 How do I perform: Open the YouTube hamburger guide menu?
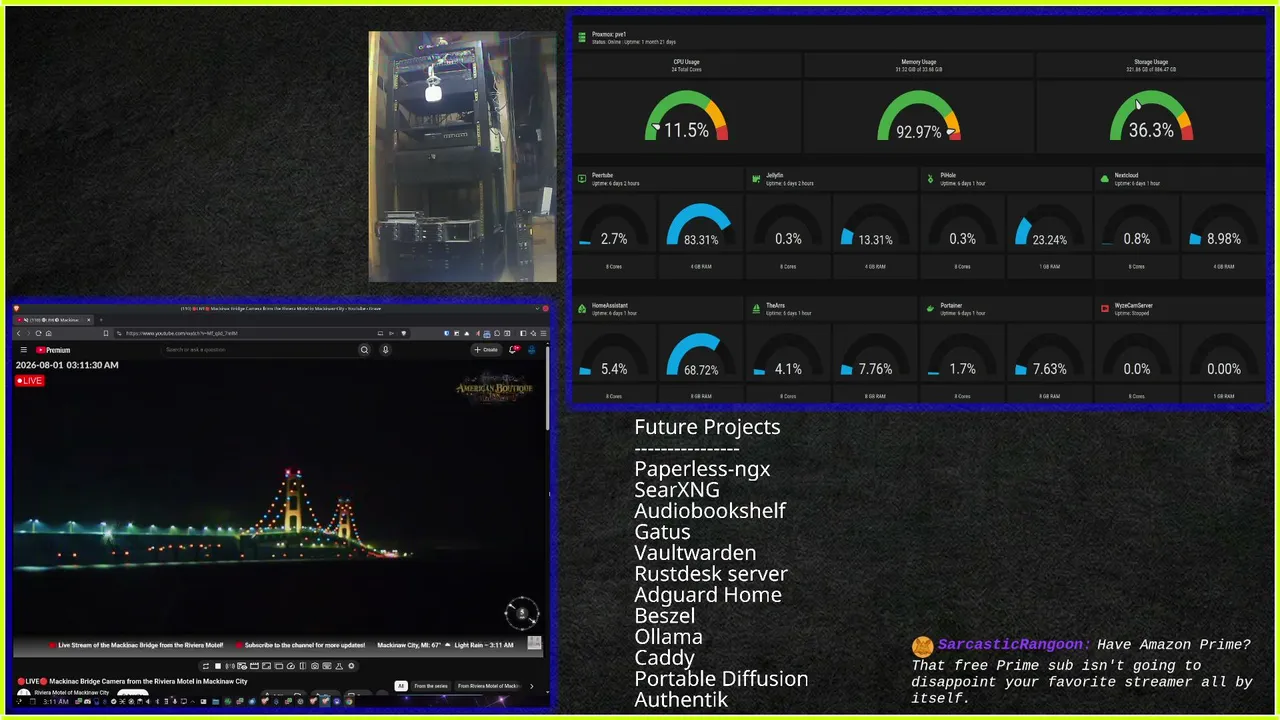(x=23, y=350)
